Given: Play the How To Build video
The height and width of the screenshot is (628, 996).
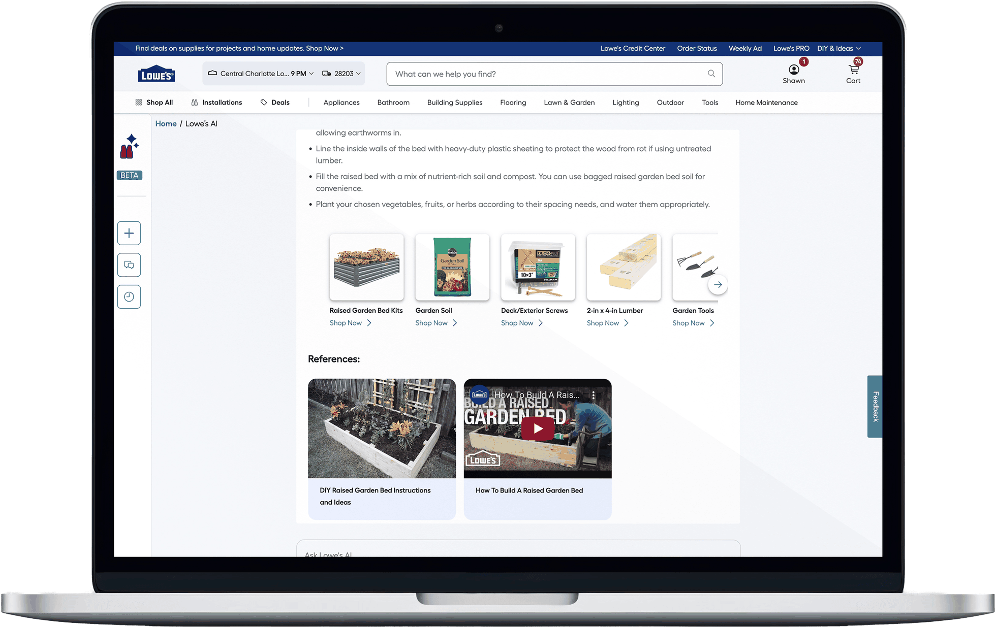Looking at the screenshot, I should pyautogui.click(x=538, y=429).
